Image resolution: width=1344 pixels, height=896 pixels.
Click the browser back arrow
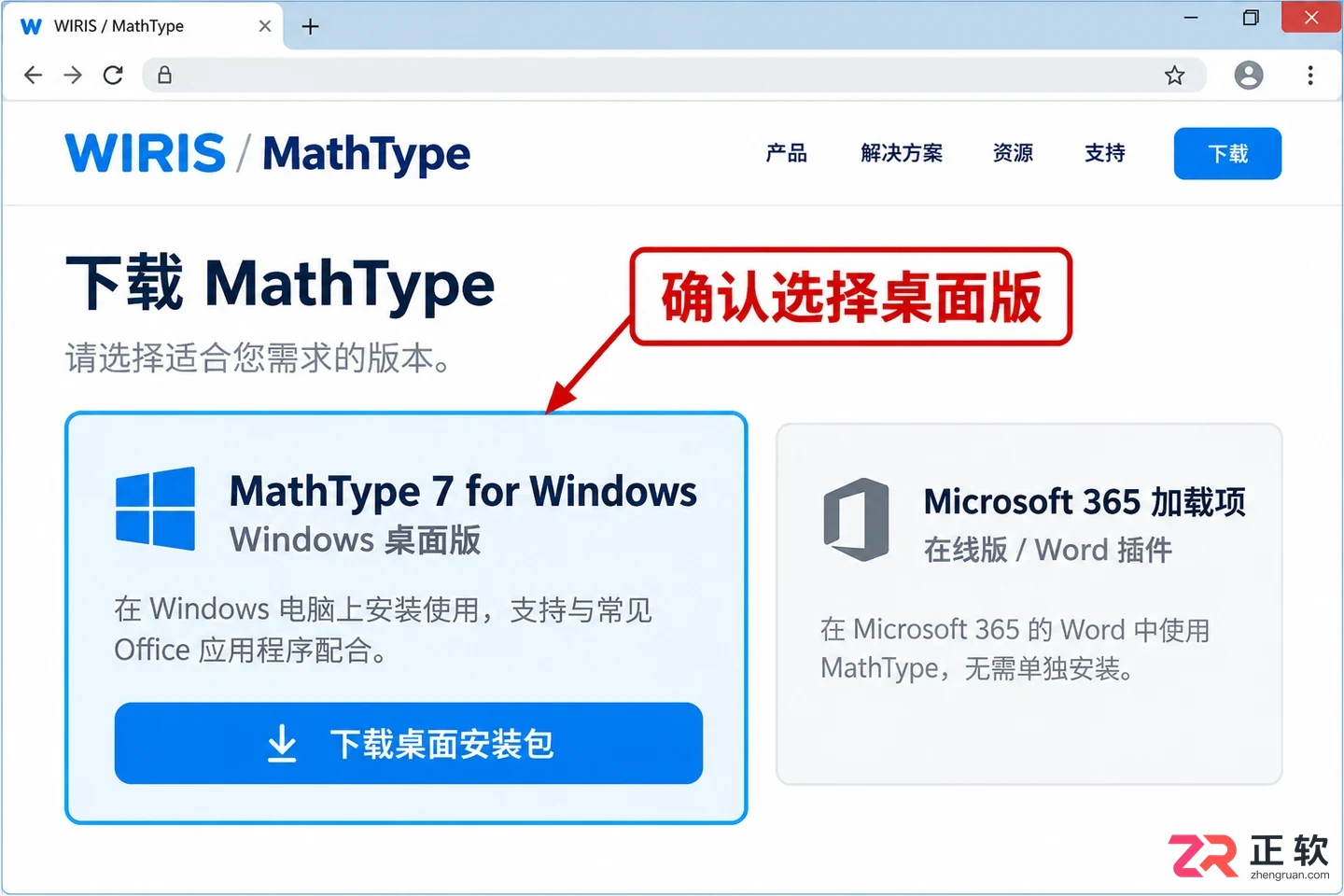(34, 75)
